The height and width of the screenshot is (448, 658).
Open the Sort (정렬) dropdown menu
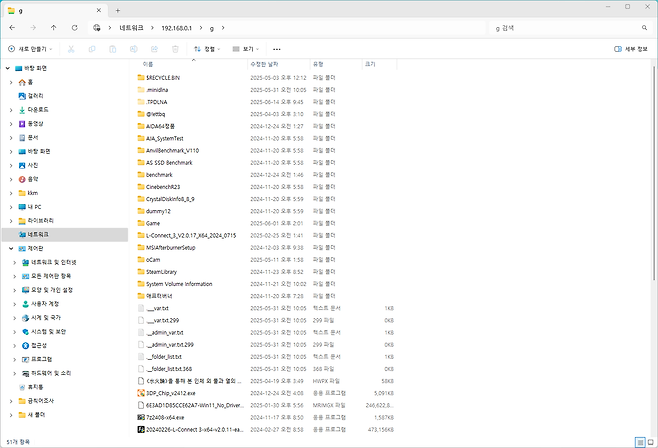coord(205,48)
